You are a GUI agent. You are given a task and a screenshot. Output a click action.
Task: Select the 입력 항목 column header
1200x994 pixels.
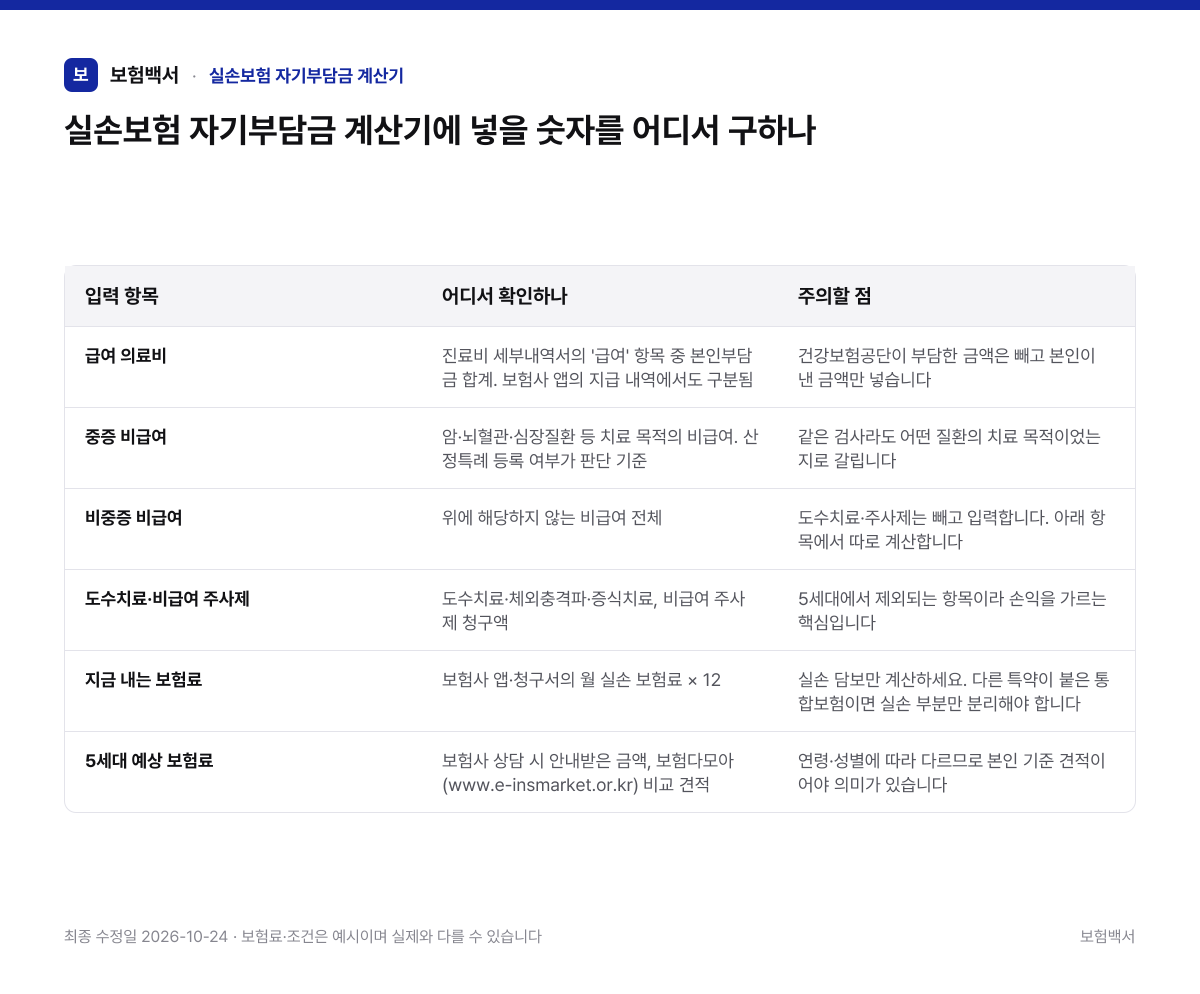pos(122,296)
